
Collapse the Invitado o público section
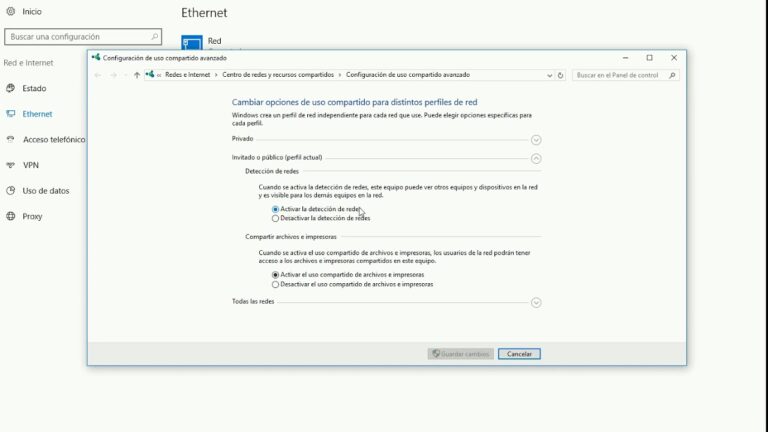pos(536,158)
